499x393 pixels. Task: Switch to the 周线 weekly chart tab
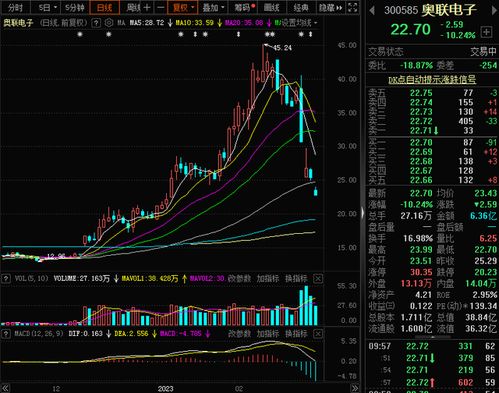tap(134, 7)
